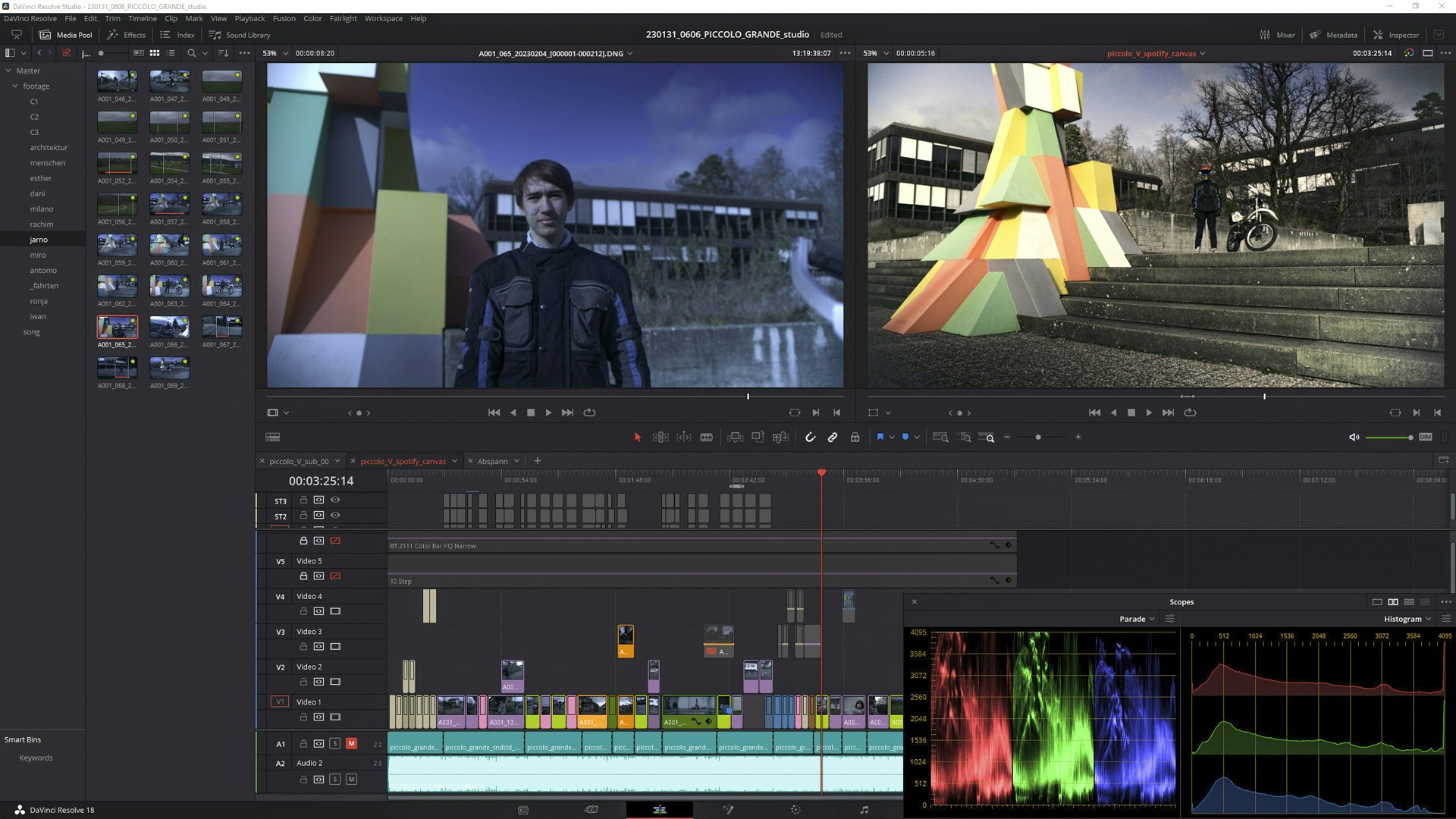Screen dimensions: 1456x819
Task: Enable snapping with the magnet icon
Action: click(810, 438)
